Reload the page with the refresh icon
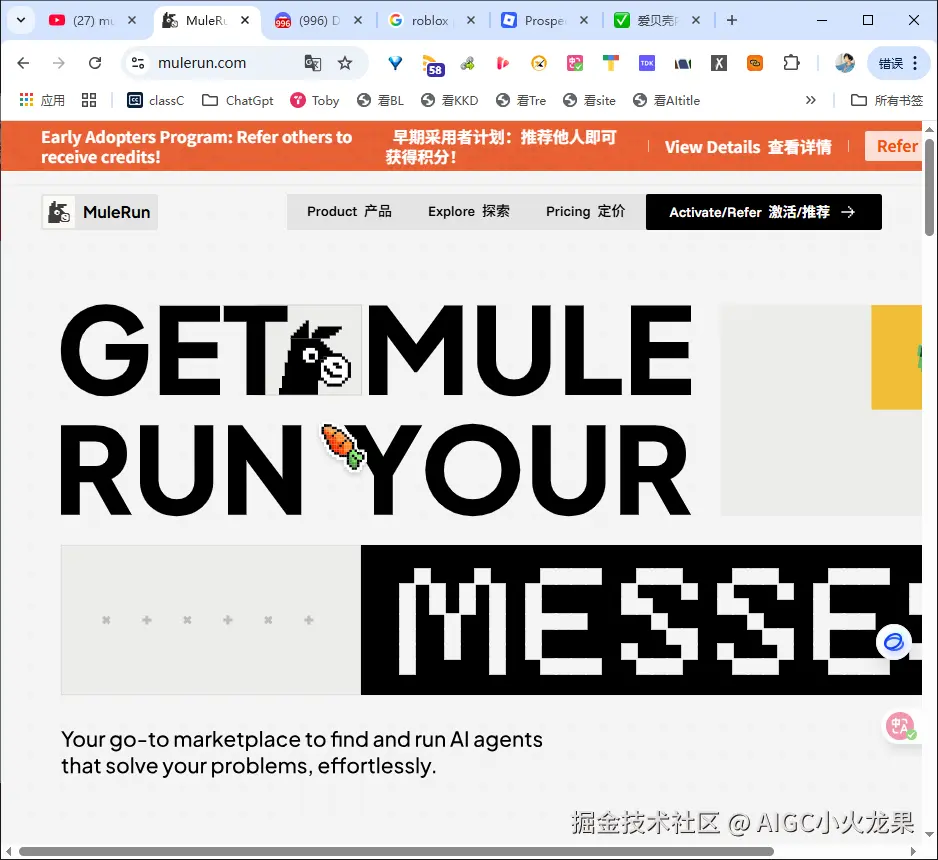Screen dimensions: 938x860 click(95, 63)
